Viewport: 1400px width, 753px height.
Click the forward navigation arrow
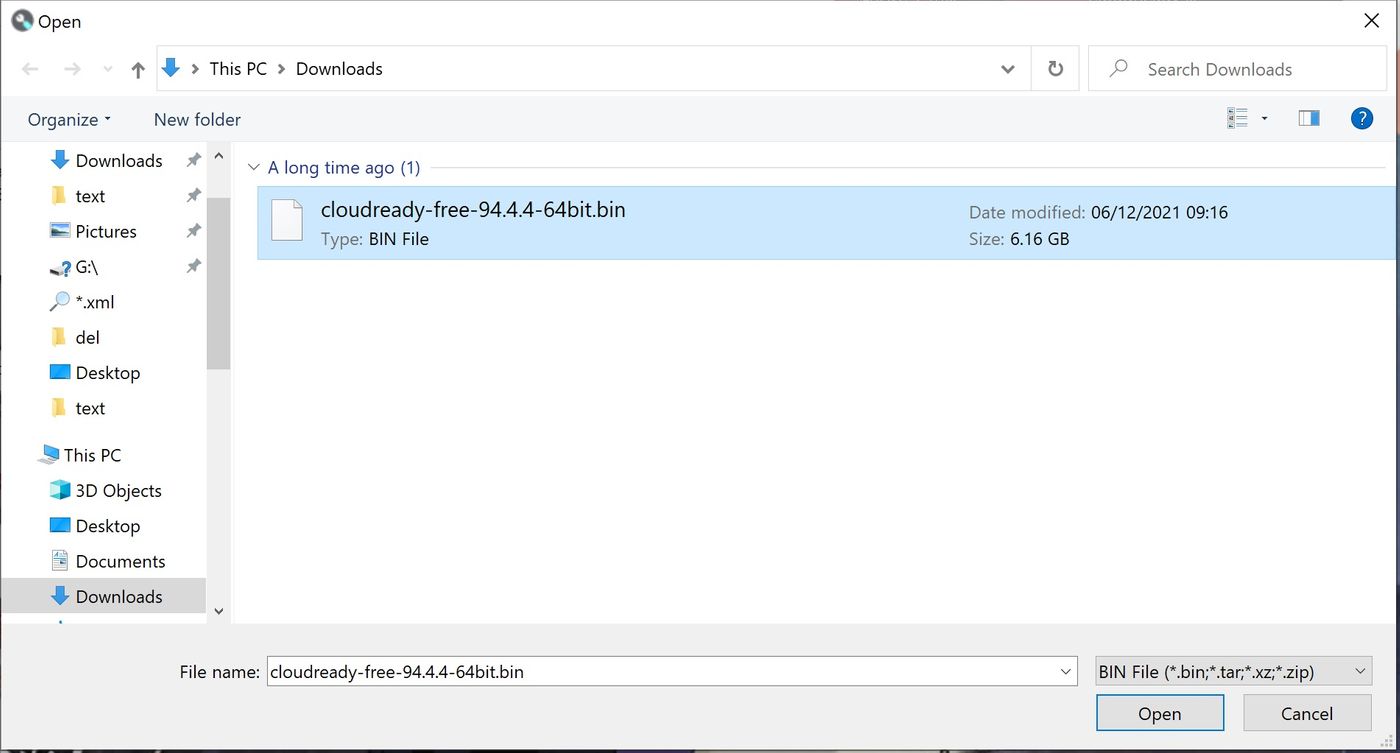point(72,69)
